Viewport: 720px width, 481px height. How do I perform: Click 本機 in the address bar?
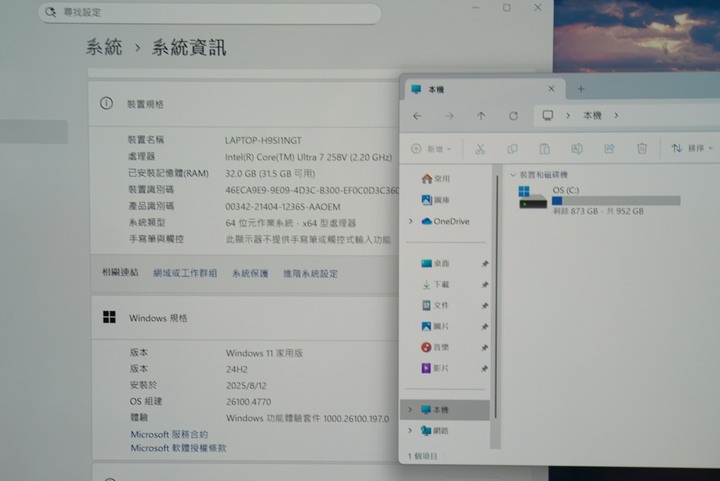(x=592, y=116)
